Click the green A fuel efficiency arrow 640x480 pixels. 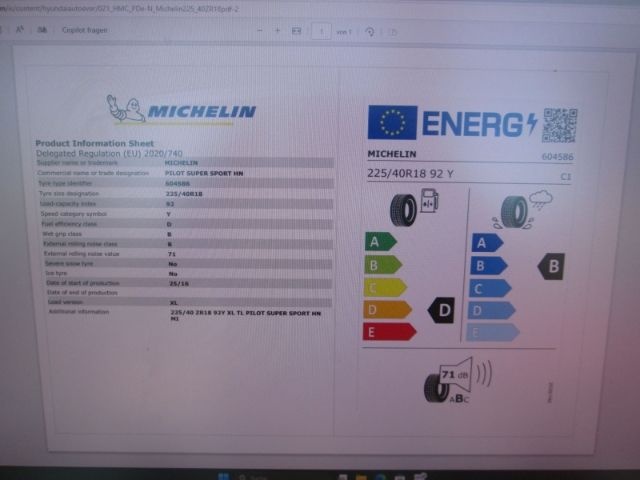point(380,242)
